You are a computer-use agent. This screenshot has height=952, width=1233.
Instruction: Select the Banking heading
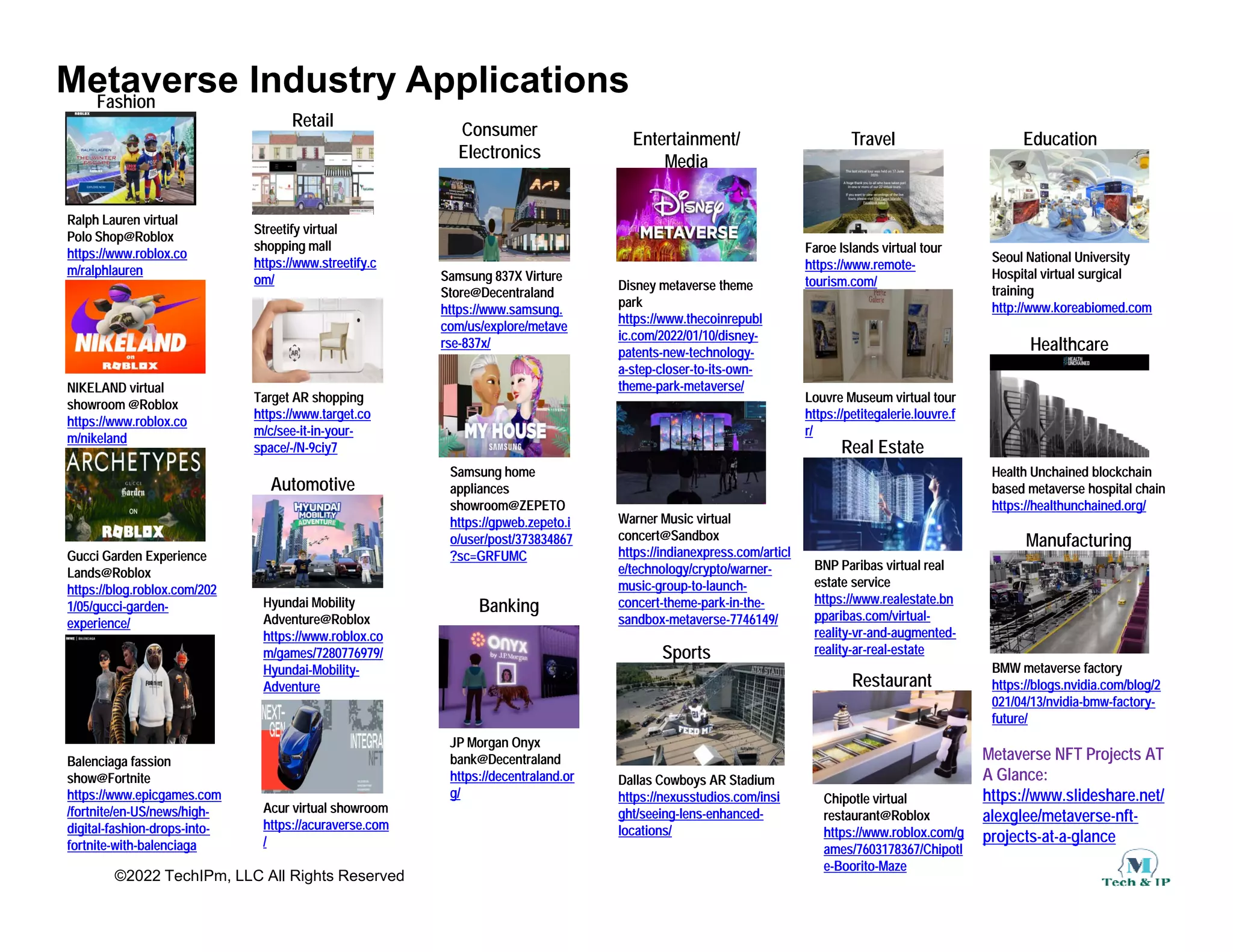click(x=509, y=605)
